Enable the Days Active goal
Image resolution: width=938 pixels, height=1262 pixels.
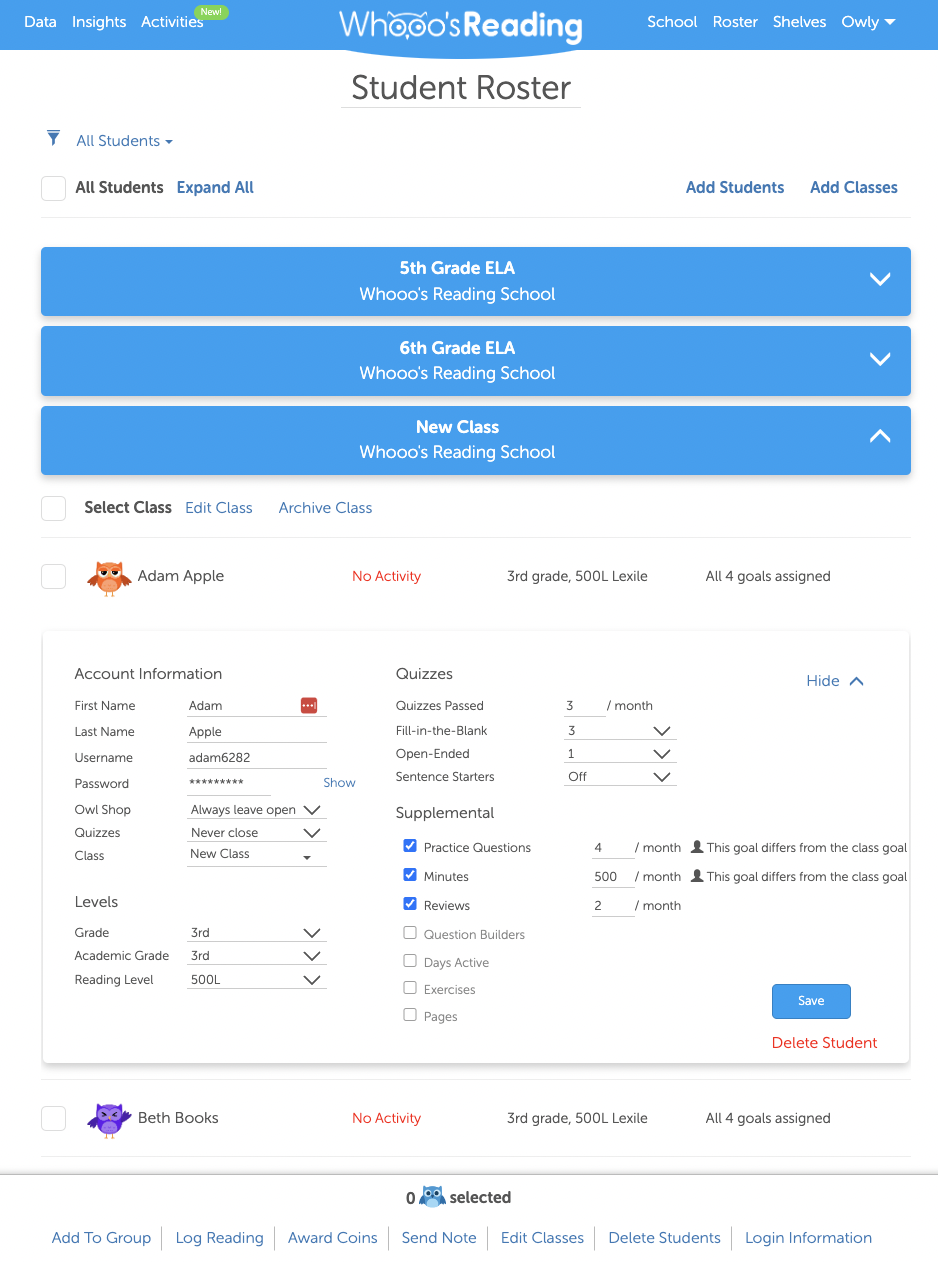pyautogui.click(x=410, y=961)
